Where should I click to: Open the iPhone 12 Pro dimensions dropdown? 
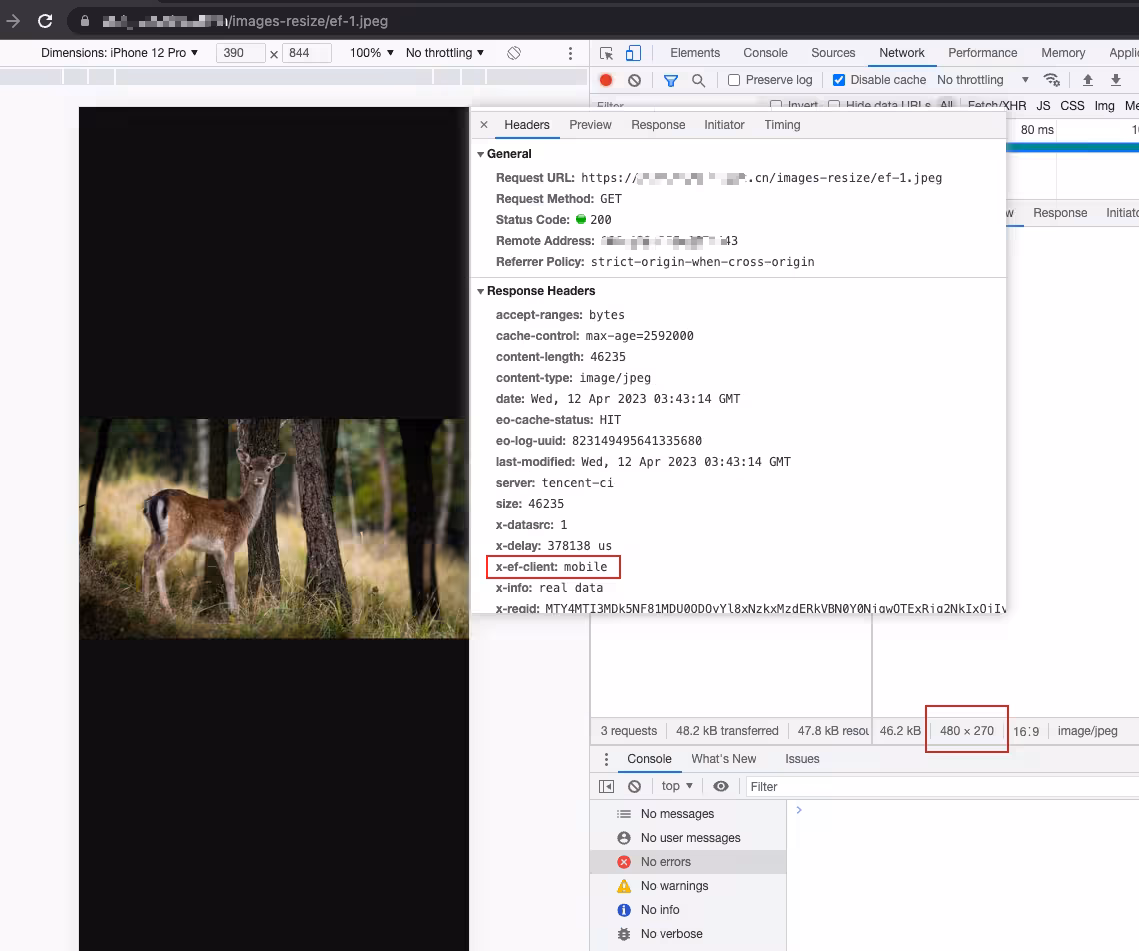click(x=120, y=53)
